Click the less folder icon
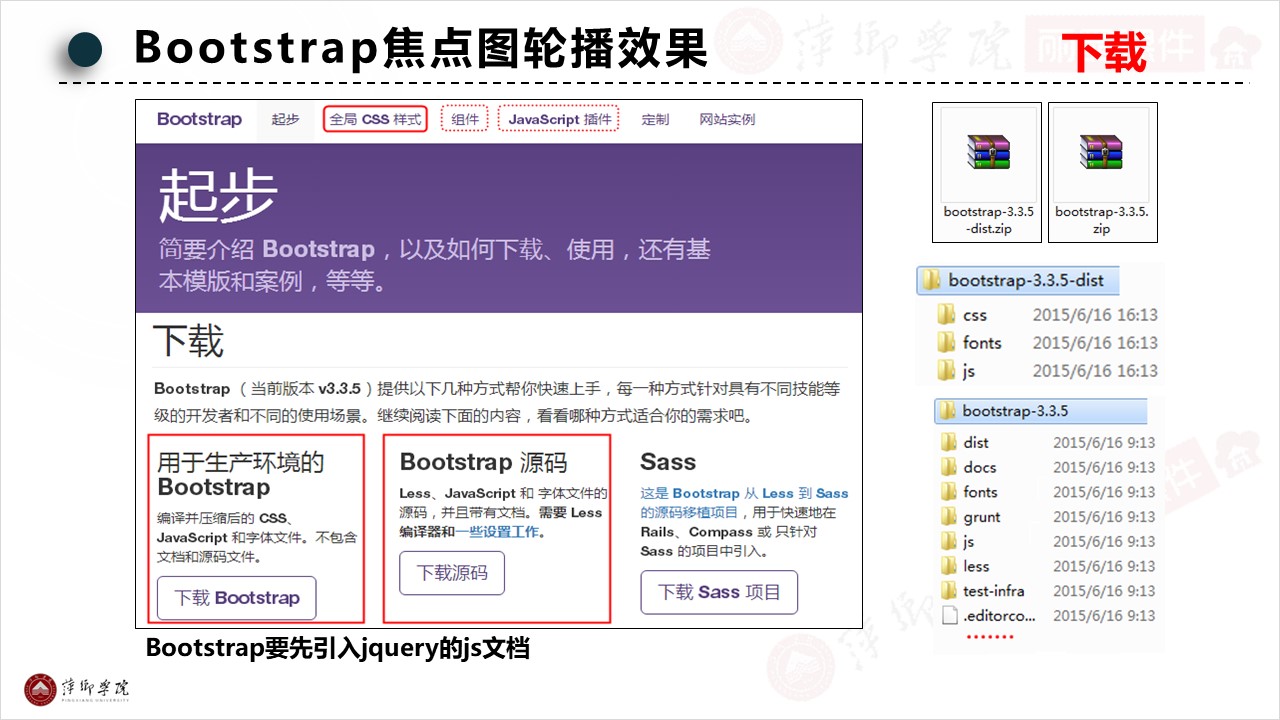 (949, 566)
